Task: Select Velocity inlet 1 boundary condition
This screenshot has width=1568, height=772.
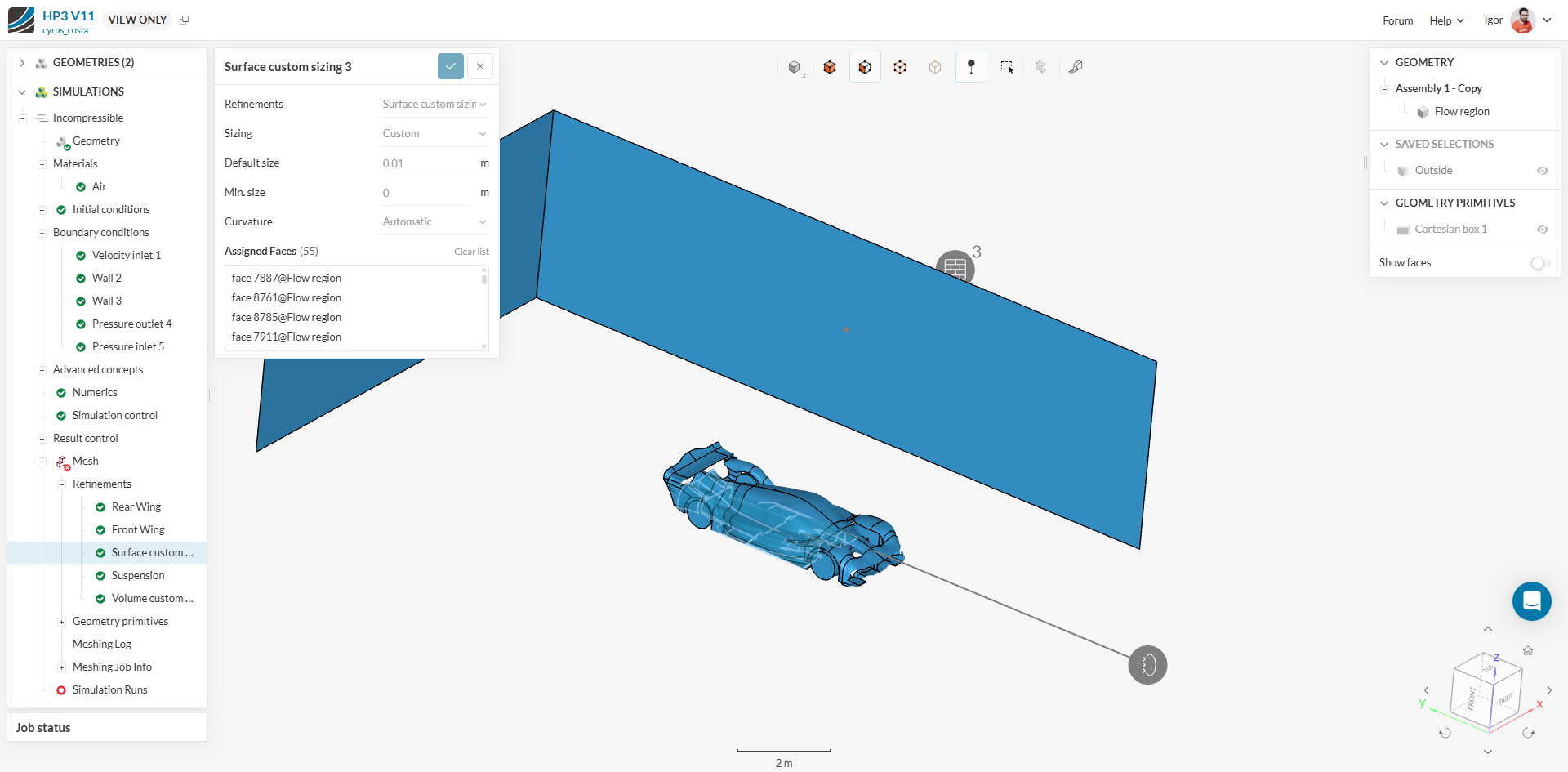Action: (x=127, y=256)
